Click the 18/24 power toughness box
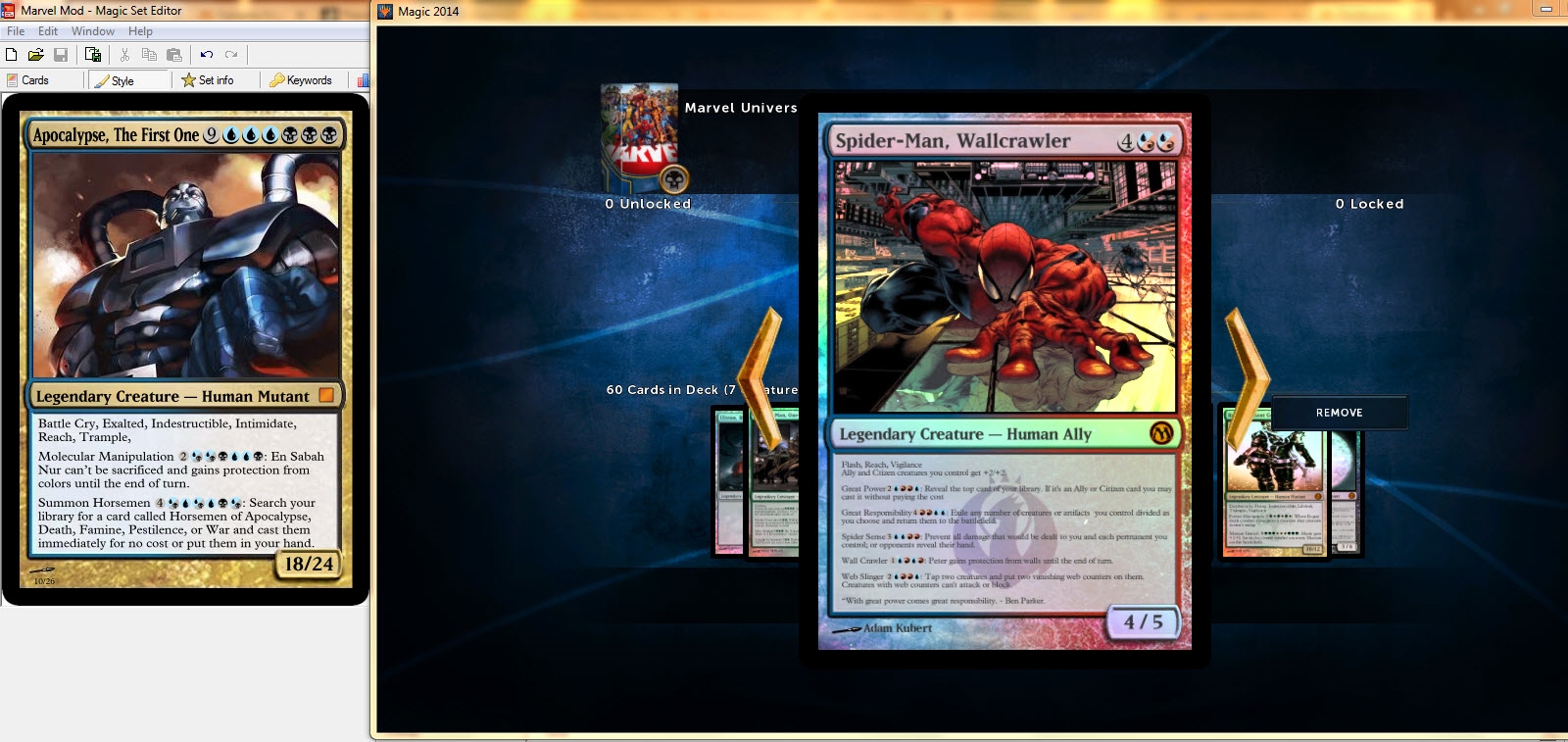 pyautogui.click(x=309, y=564)
